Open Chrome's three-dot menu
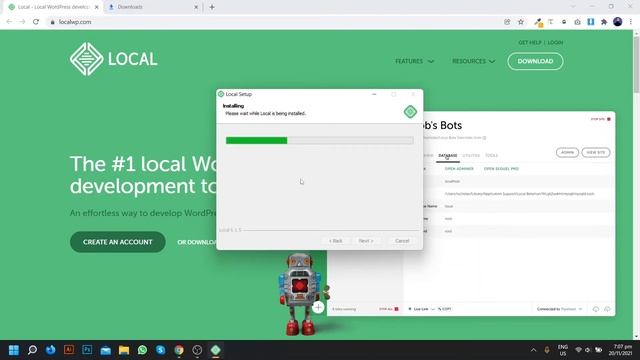The image size is (640, 360). coord(631,22)
